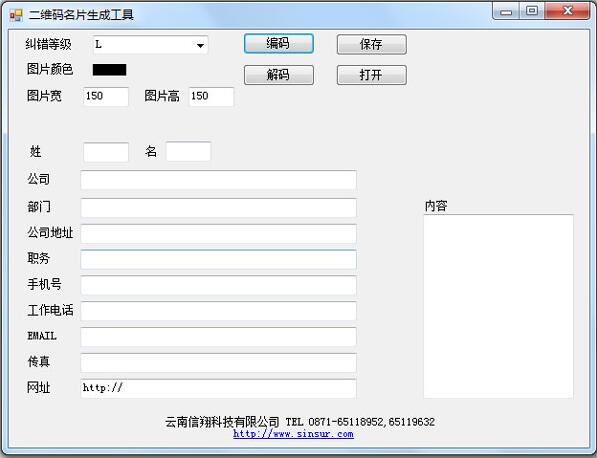This screenshot has width=597, height=458.
Task: Click the 打开 open button
Action: pos(372,75)
